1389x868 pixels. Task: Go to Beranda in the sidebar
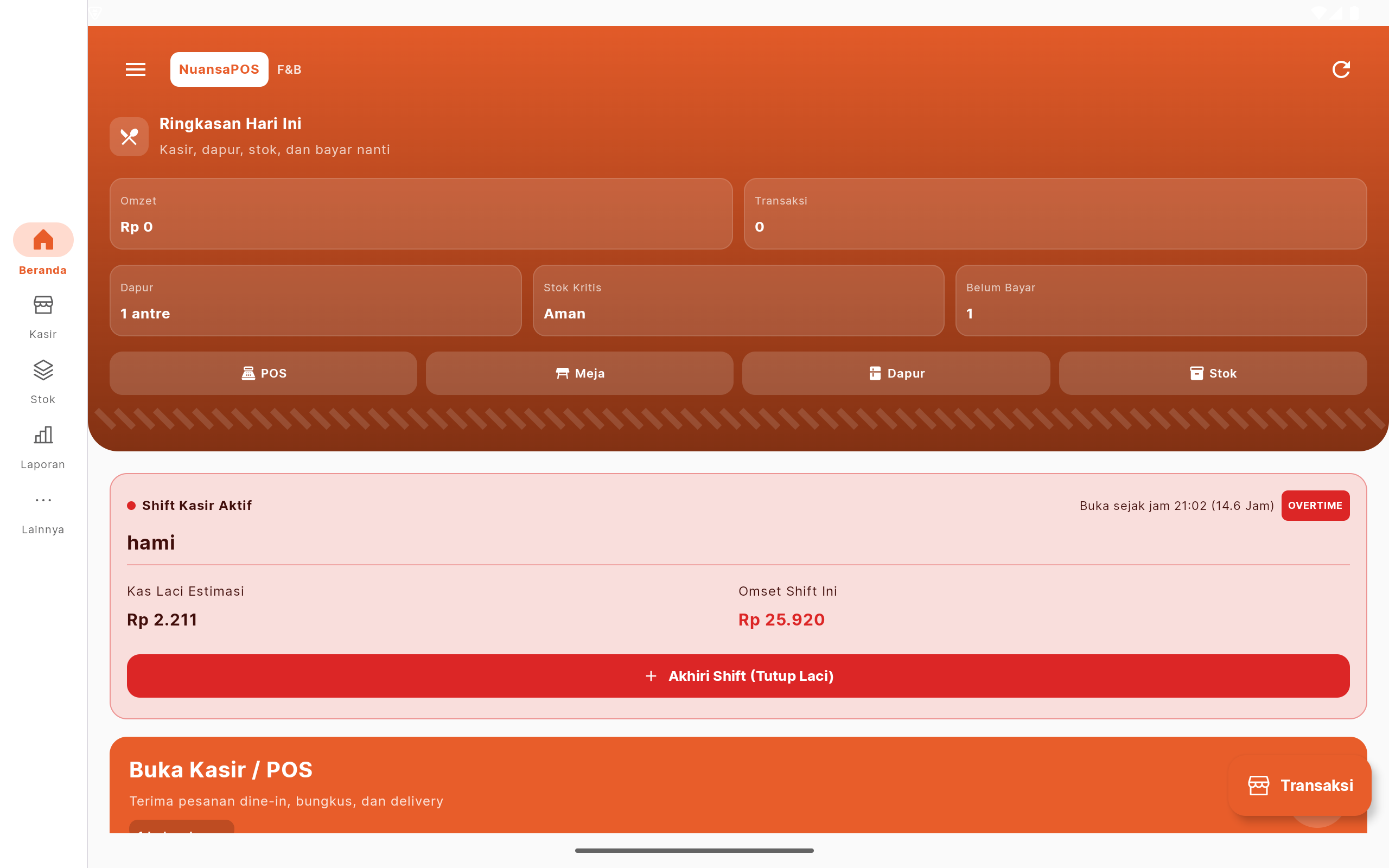click(x=43, y=250)
